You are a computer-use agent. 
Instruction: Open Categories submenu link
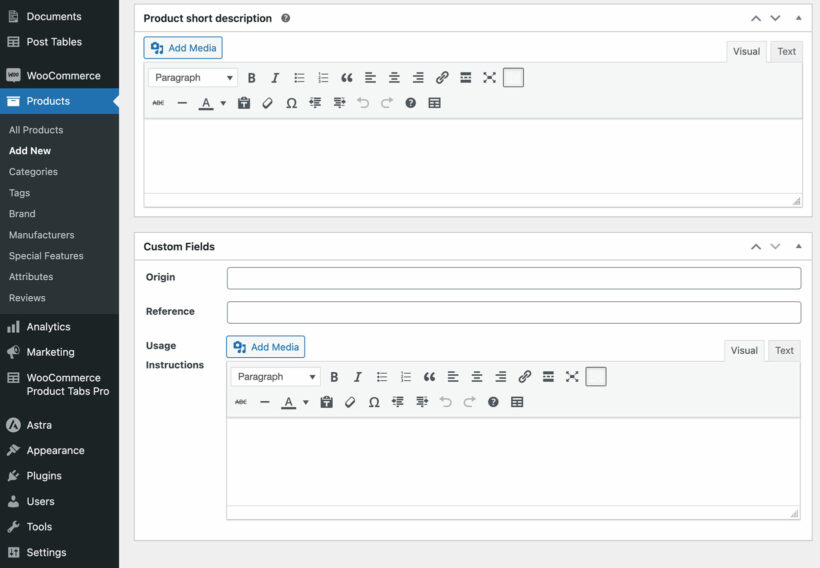point(33,172)
